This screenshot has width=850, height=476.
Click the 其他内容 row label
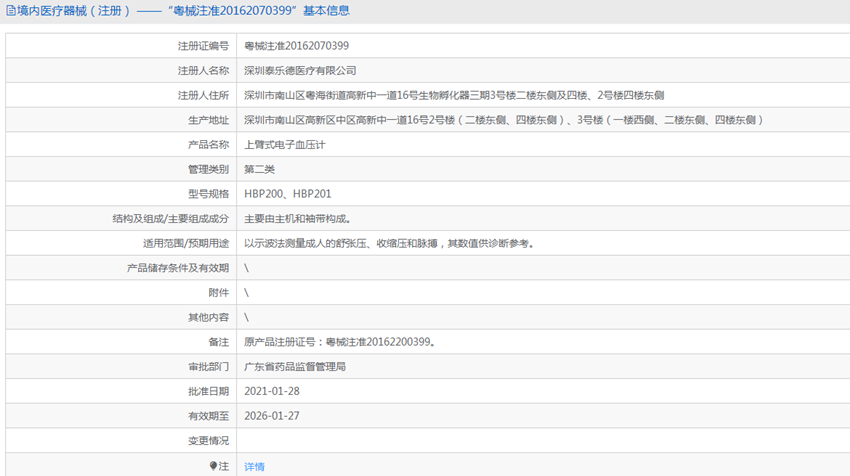pyautogui.click(x=209, y=317)
